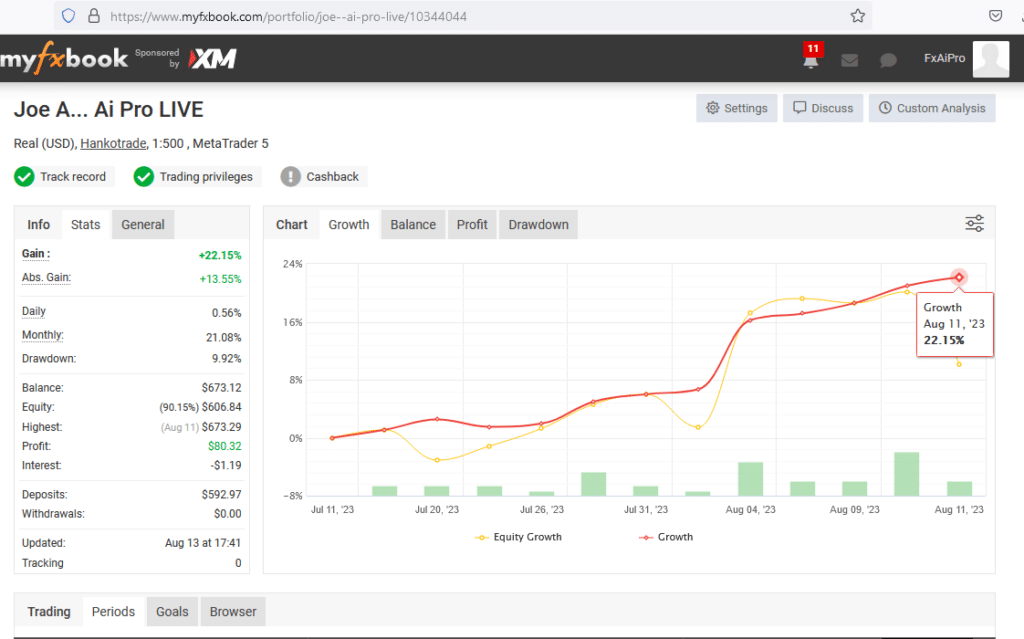Screen dimensions: 1024x639
Task: Open the Browser tab
Action: (x=233, y=612)
